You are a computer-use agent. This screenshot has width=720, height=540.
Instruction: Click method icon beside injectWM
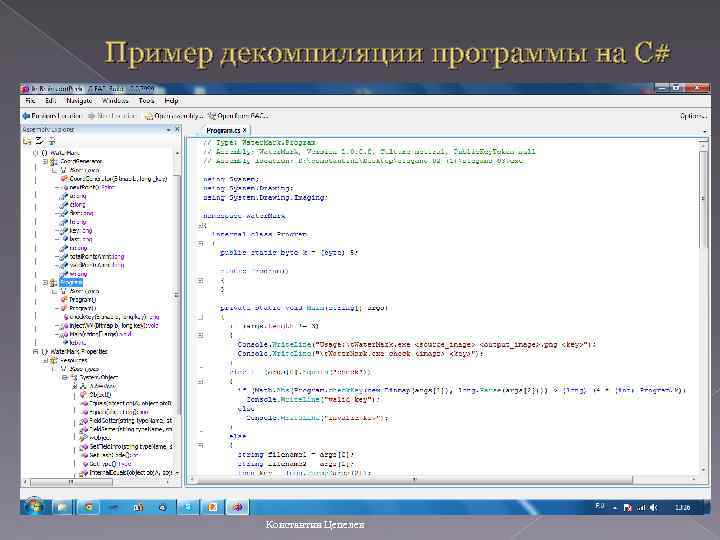pyautogui.click(x=63, y=326)
